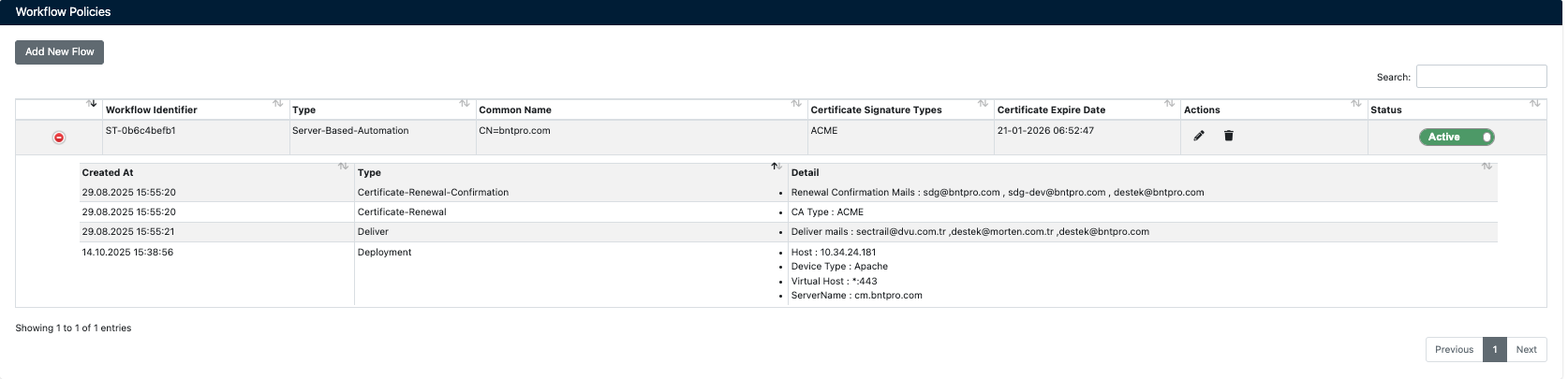Select created date 14.10.2025 15:38:56

pos(127,253)
